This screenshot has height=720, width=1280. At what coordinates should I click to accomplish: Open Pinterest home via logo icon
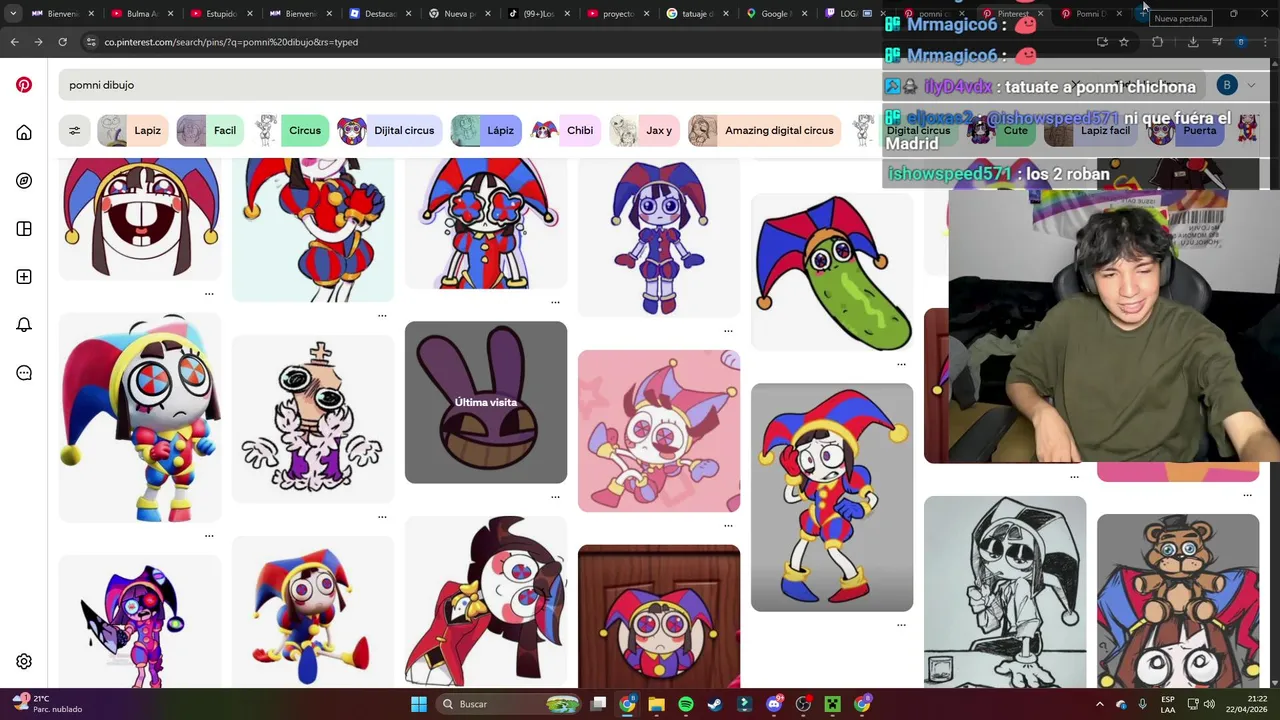point(24,85)
